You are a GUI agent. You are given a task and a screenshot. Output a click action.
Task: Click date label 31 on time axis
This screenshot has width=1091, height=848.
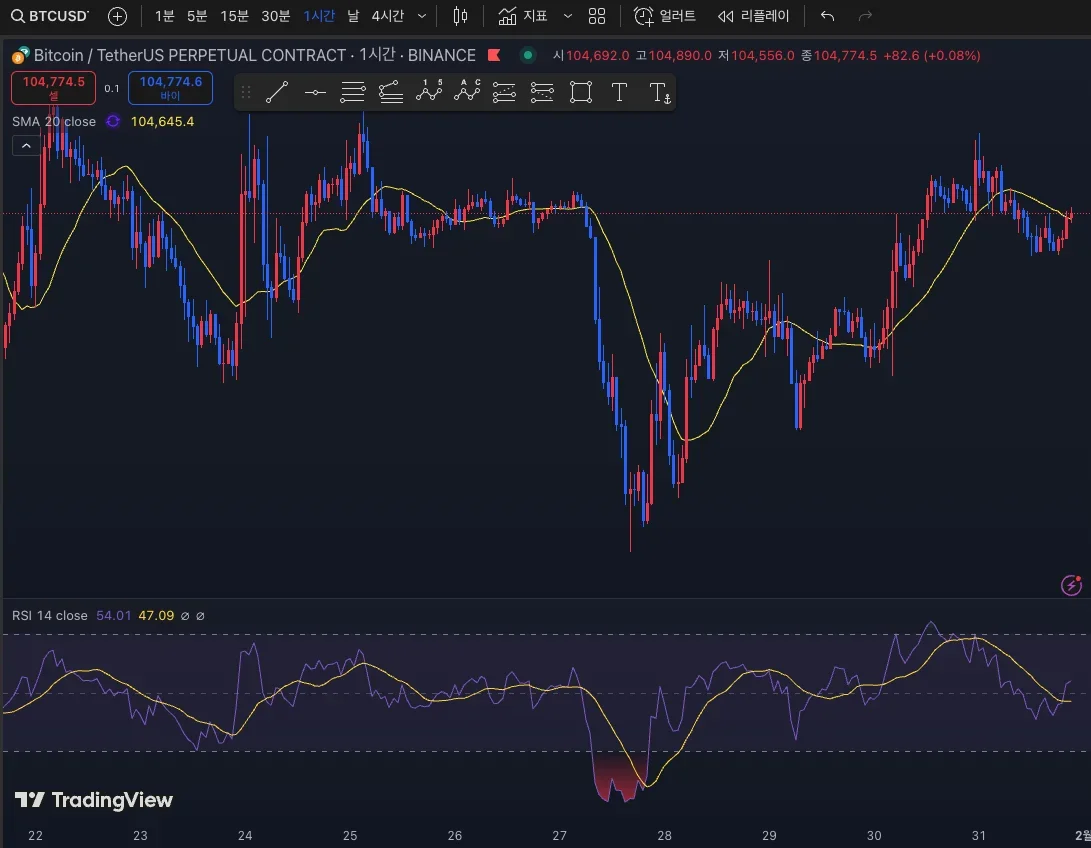(x=979, y=835)
